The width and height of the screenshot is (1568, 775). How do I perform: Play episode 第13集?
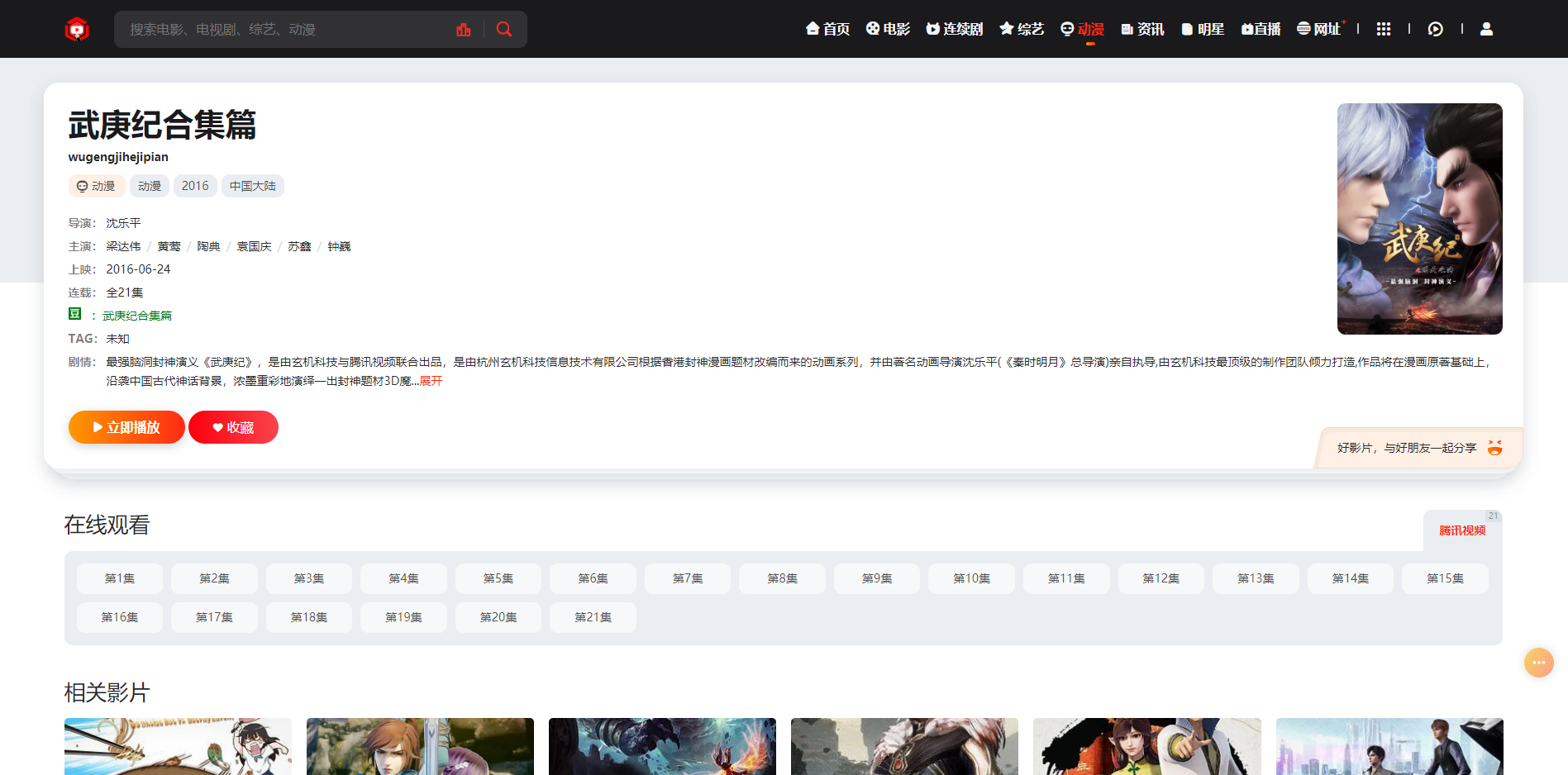coord(1256,578)
